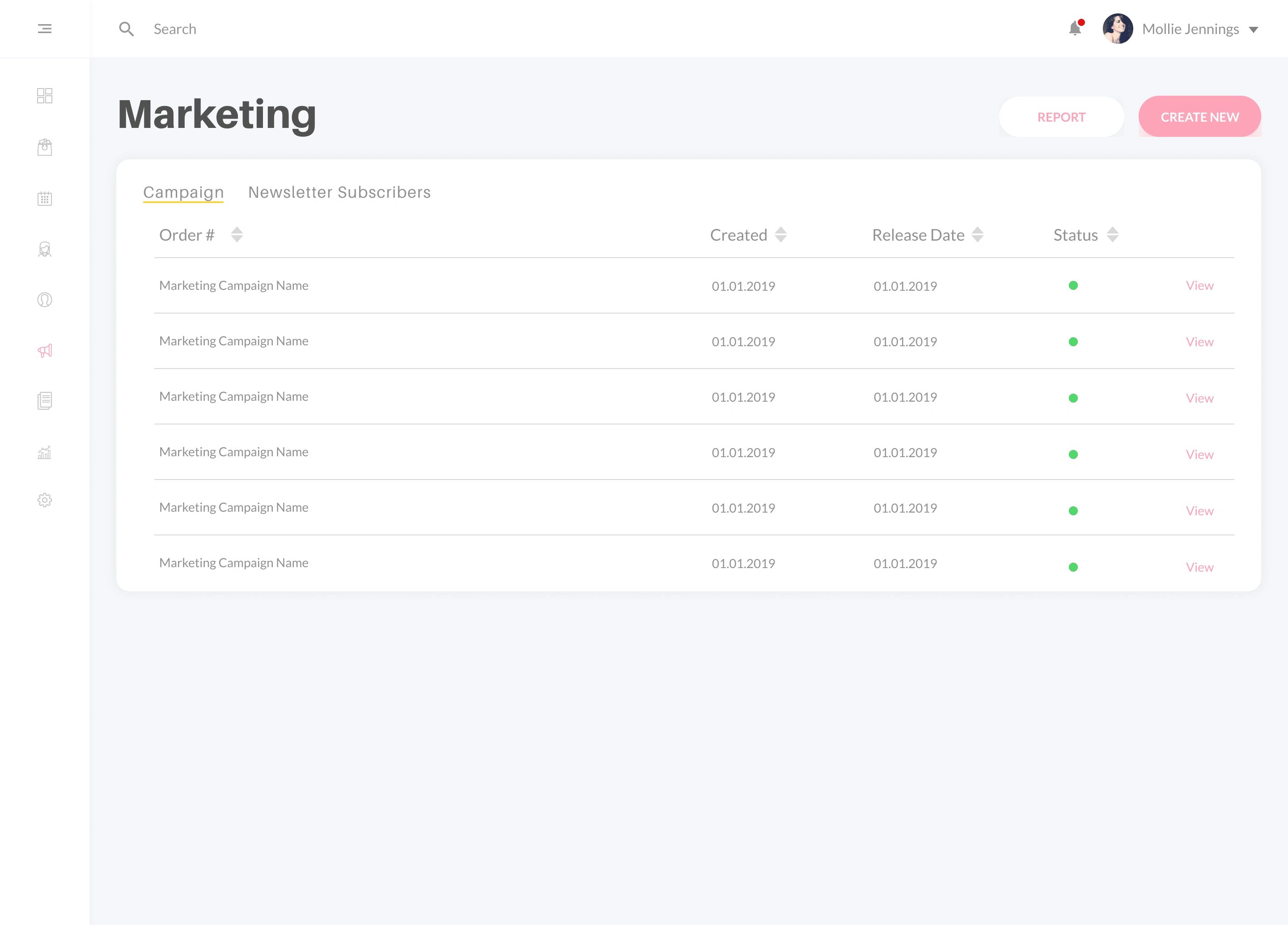Sort by Created using its sort arrows
Viewport: 1288px width, 925px height.
[781, 234]
